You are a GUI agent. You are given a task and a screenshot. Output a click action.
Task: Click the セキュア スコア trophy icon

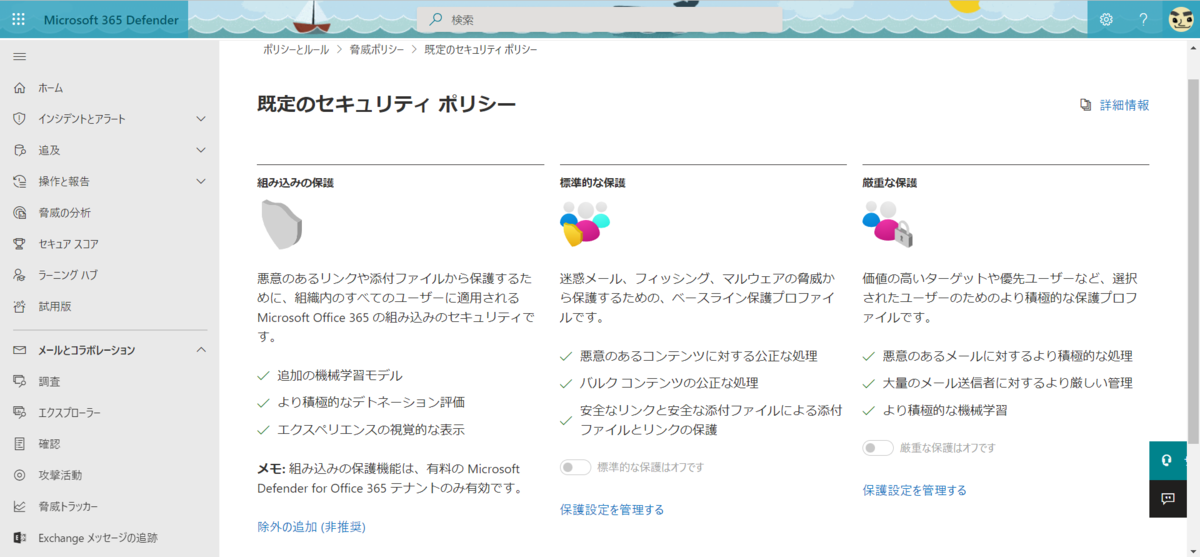[x=19, y=243]
